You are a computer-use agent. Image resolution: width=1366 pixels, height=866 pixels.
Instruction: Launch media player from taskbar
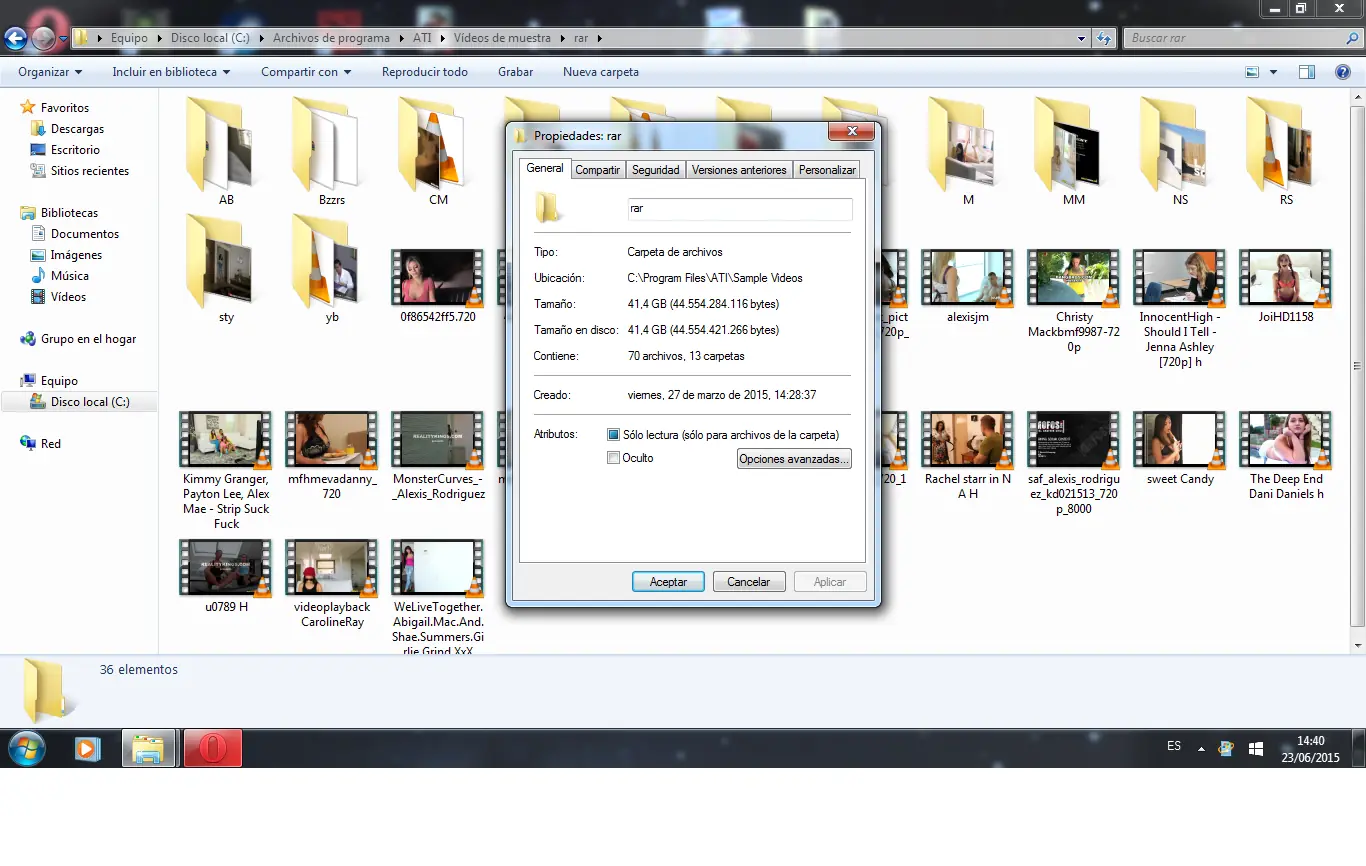(x=88, y=748)
